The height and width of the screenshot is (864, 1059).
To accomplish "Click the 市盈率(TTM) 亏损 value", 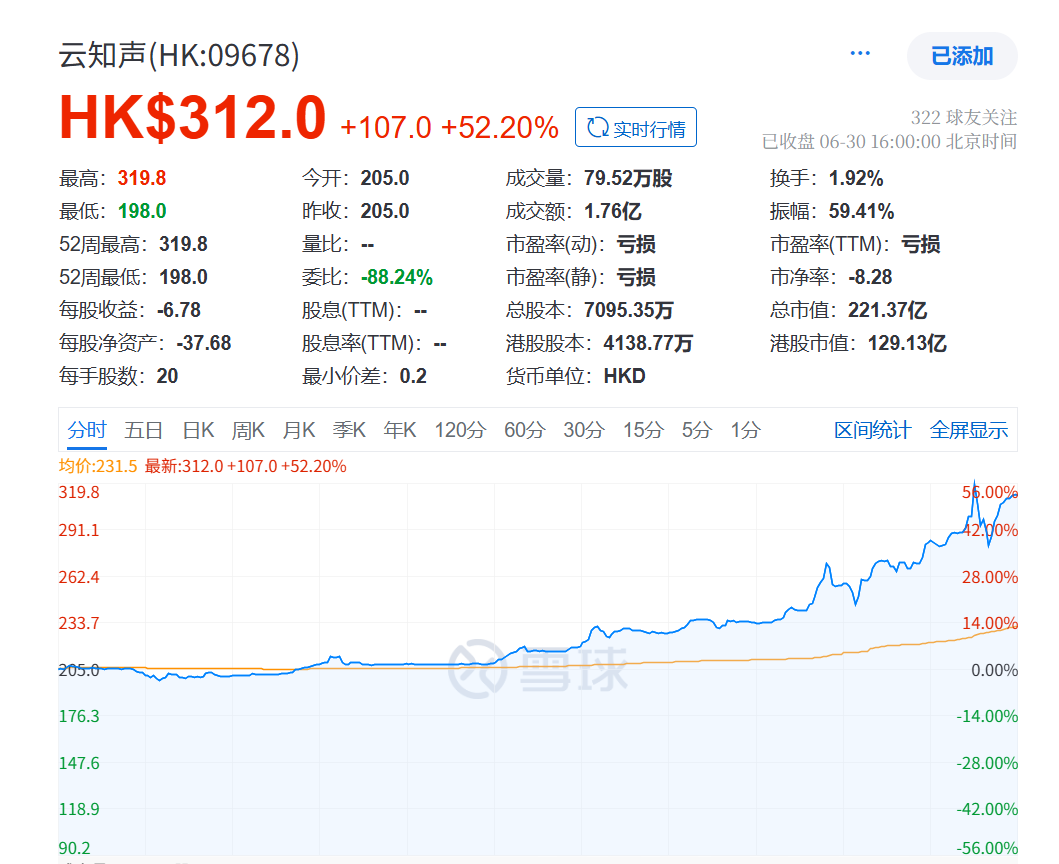I will click(921, 245).
